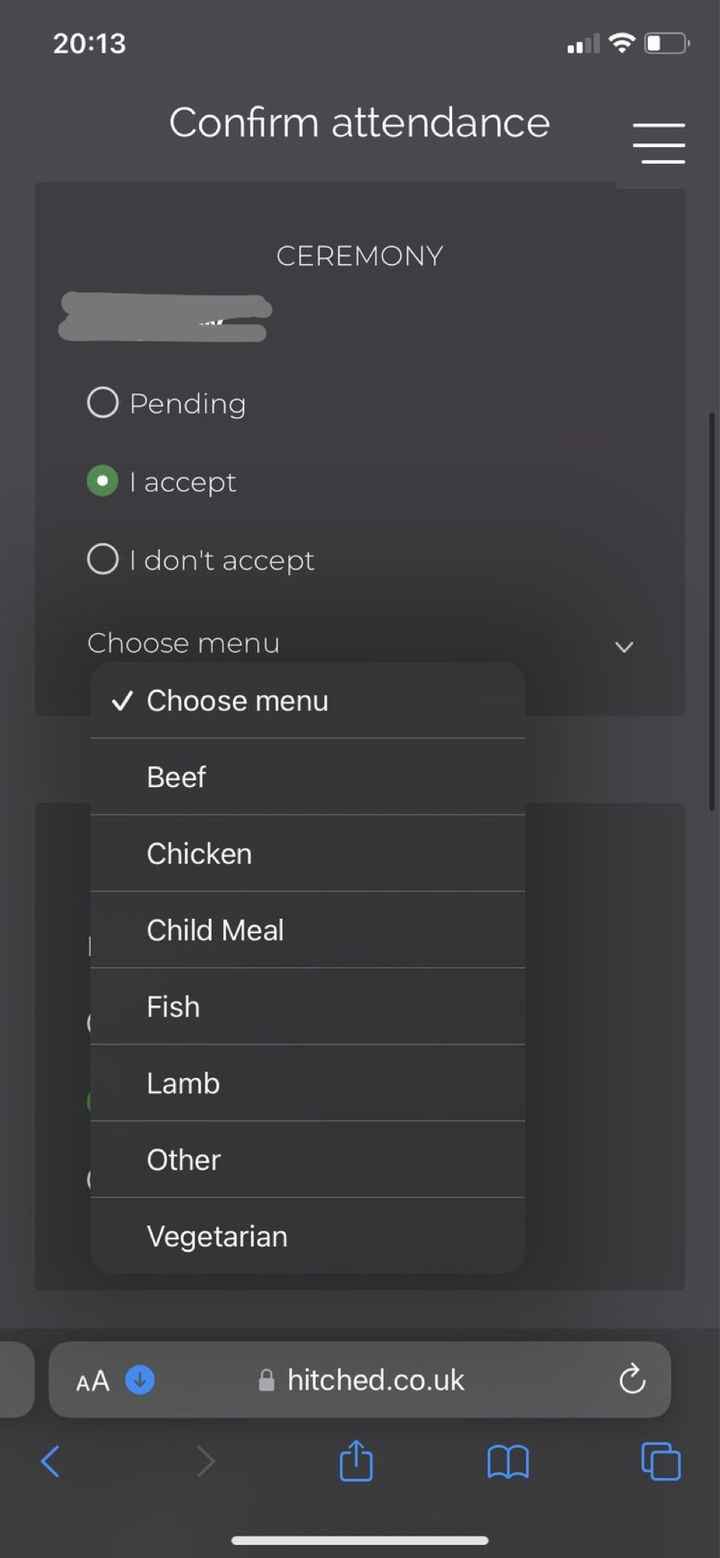
Task: Choose the I don't accept option
Action: [x=102, y=558]
